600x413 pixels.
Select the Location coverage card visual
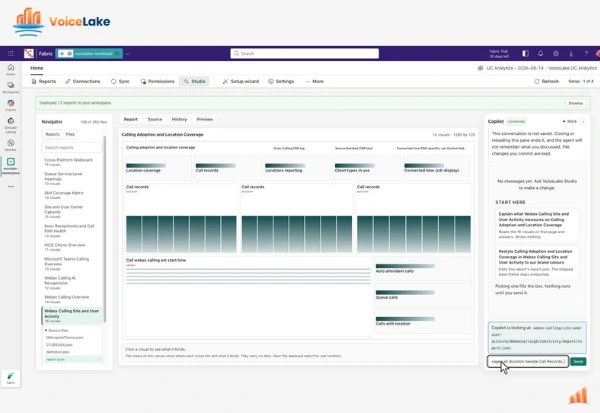(x=158, y=168)
